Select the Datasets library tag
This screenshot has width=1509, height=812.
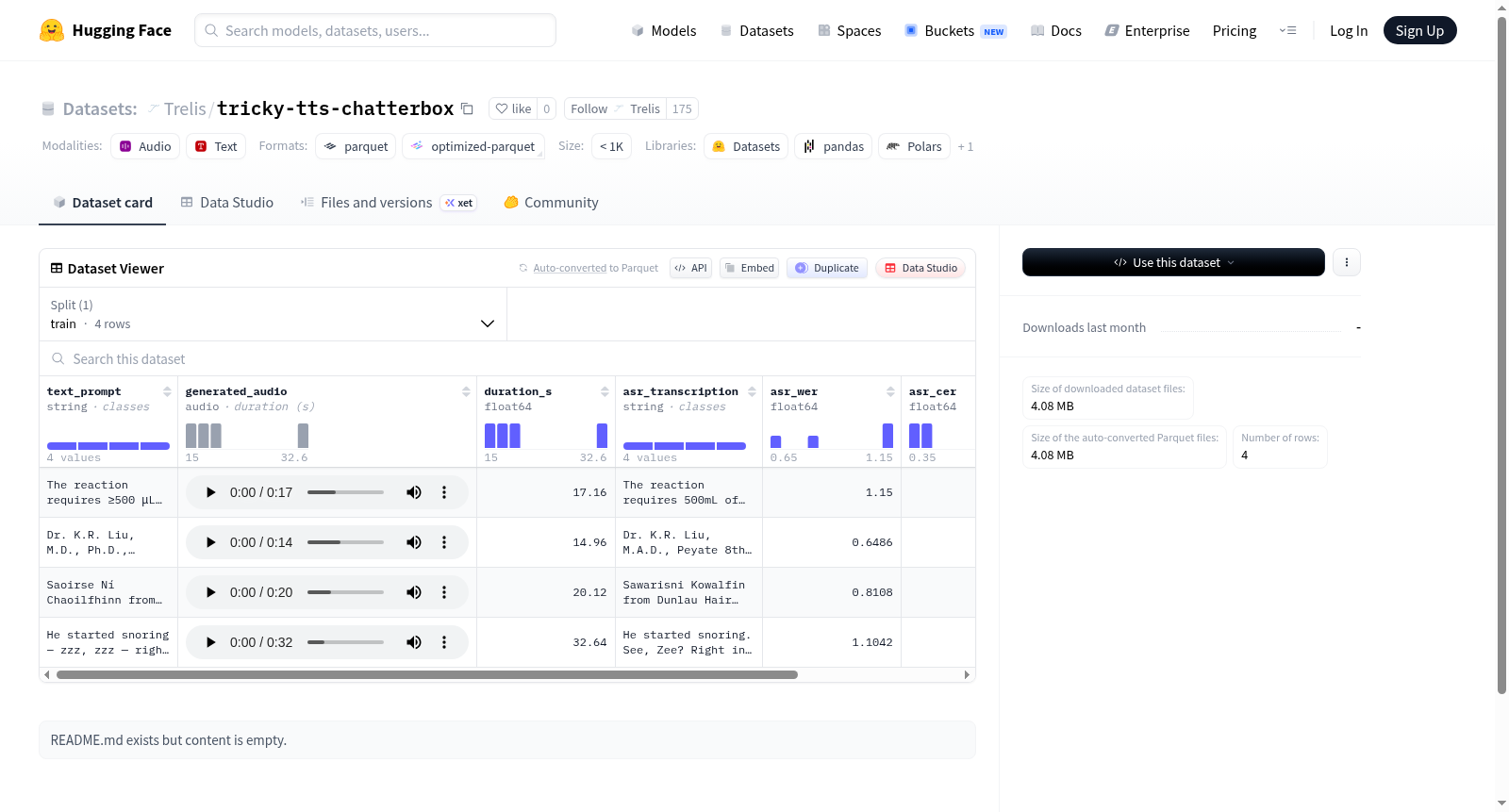pyautogui.click(x=746, y=146)
